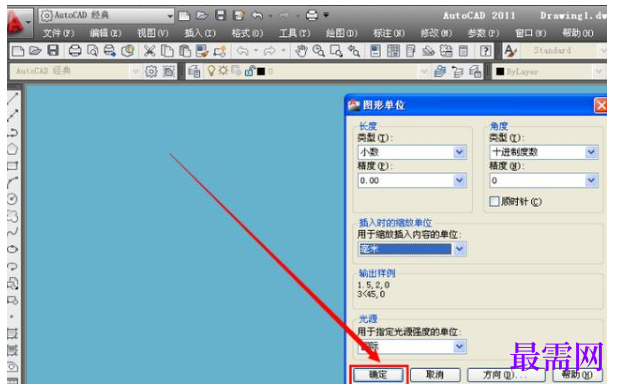This screenshot has width=622, height=388.
Task: Click the Plot printer icon in the Standard toolbar
Action: (75, 51)
